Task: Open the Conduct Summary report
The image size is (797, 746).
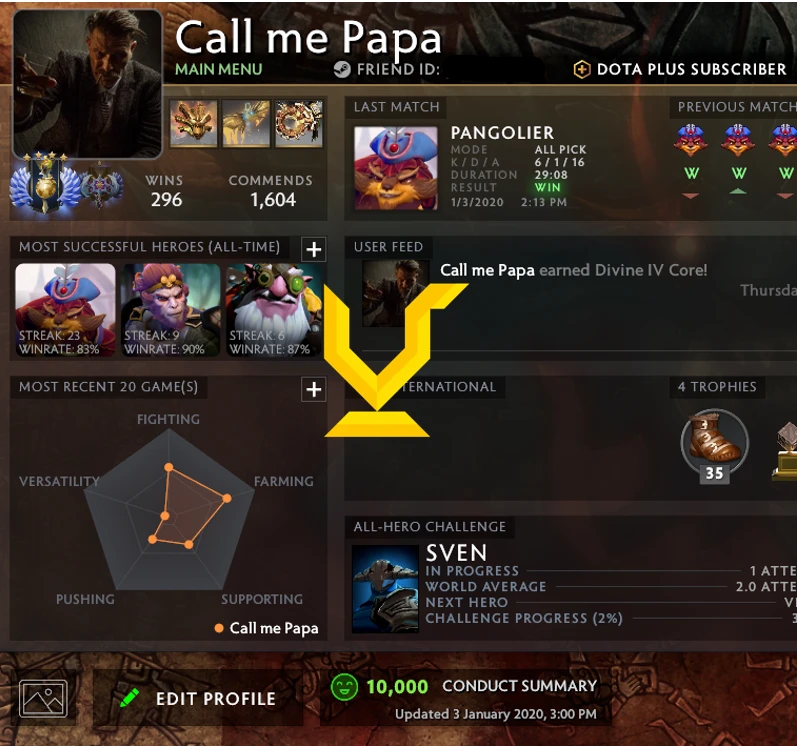Action: (519, 686)
